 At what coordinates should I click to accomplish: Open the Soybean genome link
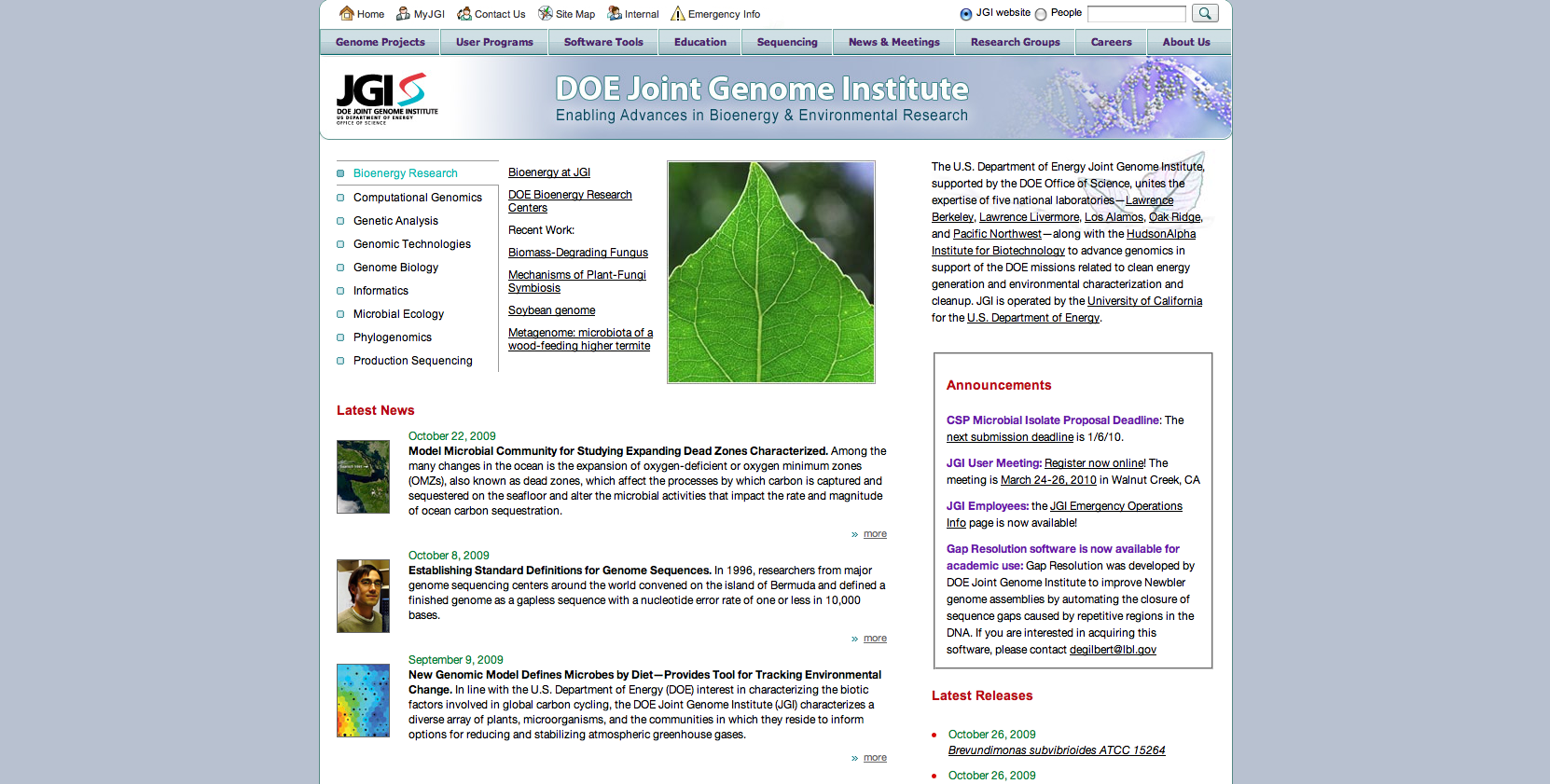pos(551,310)
